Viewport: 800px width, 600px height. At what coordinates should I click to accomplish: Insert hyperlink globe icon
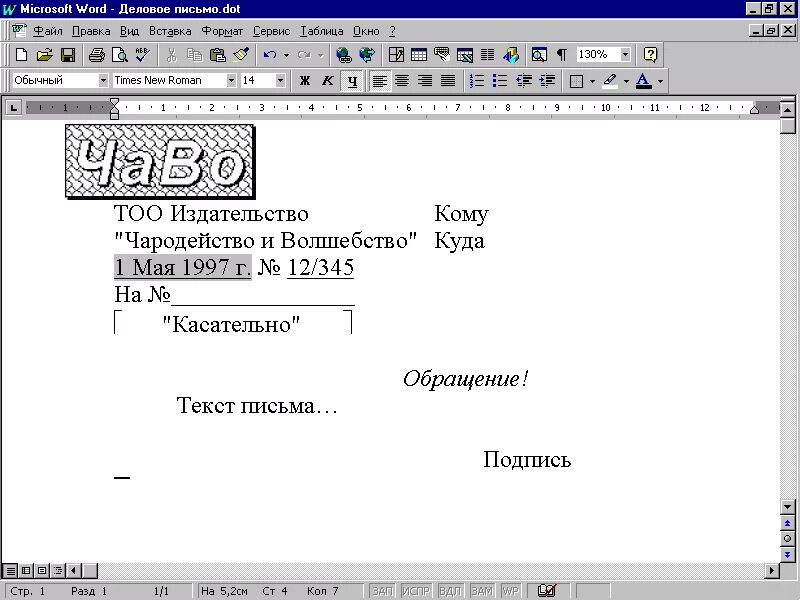[344, 55]
